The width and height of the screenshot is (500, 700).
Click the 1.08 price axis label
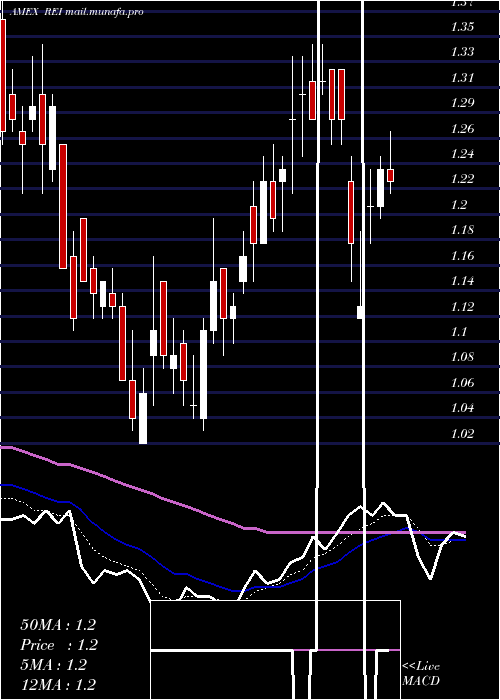pos(462,357)
